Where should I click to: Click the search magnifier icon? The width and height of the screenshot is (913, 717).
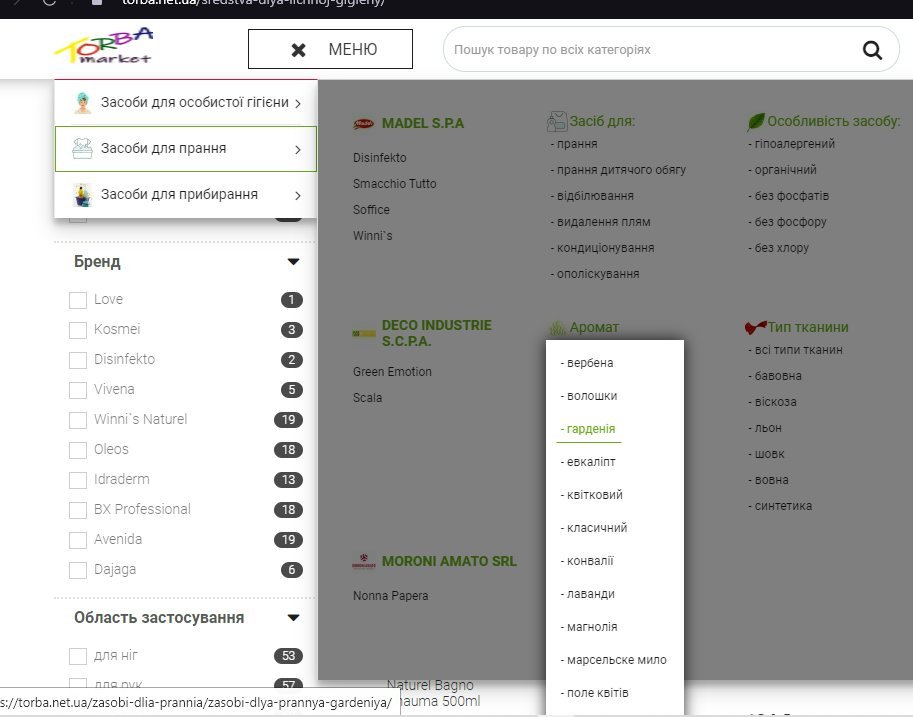tap(872, 50)
